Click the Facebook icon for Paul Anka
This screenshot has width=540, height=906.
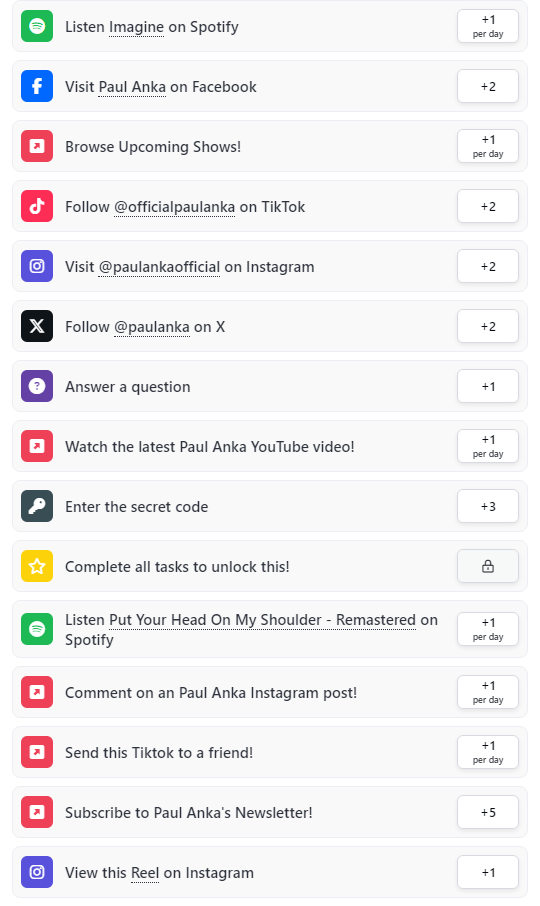pos(37,87)
